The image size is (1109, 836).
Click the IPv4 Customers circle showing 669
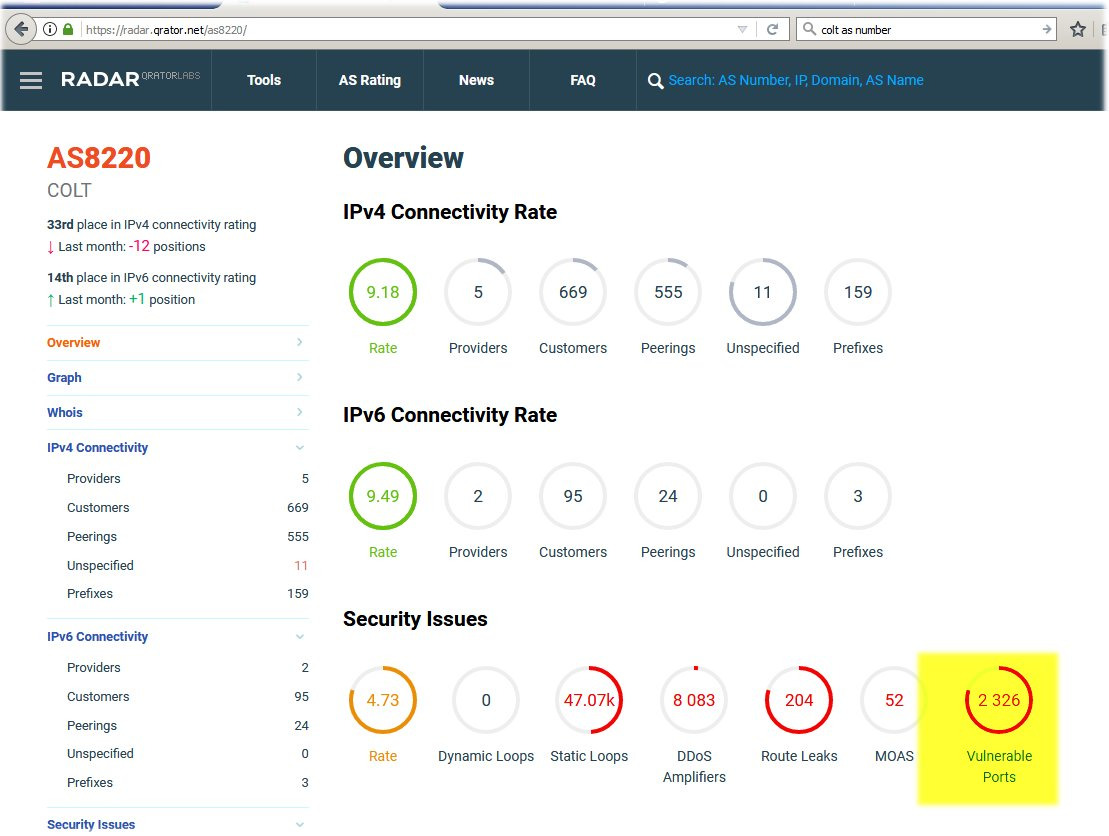pos(573,292)
